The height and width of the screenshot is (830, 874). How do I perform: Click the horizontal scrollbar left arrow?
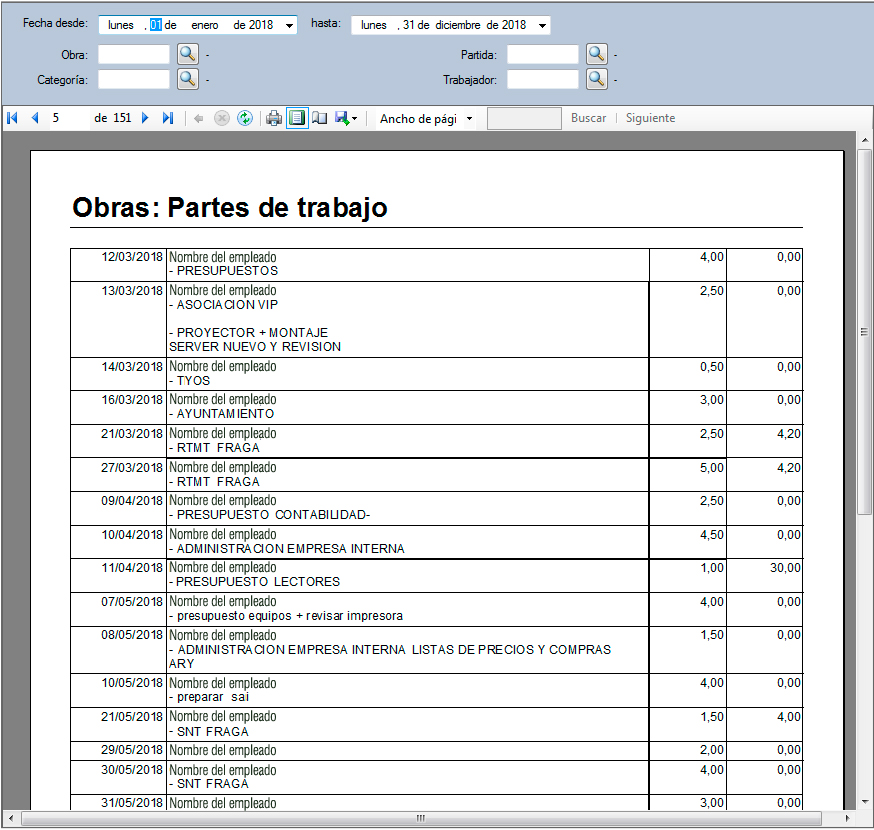[11, 818]
